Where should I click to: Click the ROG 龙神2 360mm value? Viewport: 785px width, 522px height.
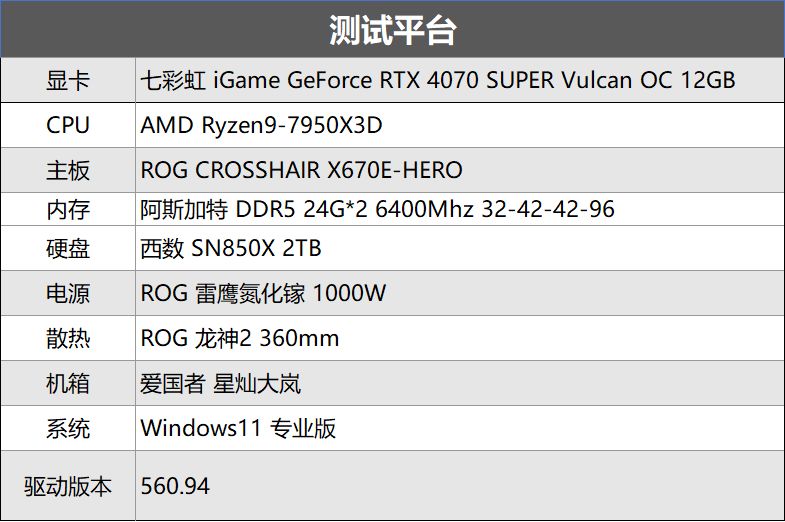pyautogui.click(x=240, y=338)
